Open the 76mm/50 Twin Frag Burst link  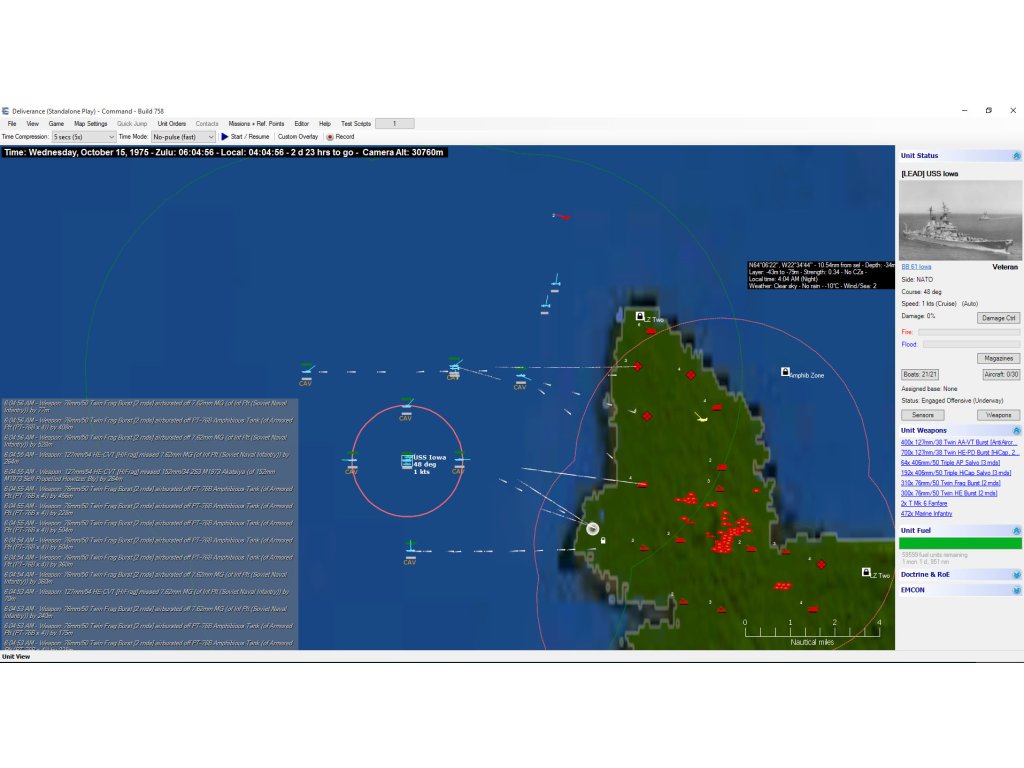(950, 483)
